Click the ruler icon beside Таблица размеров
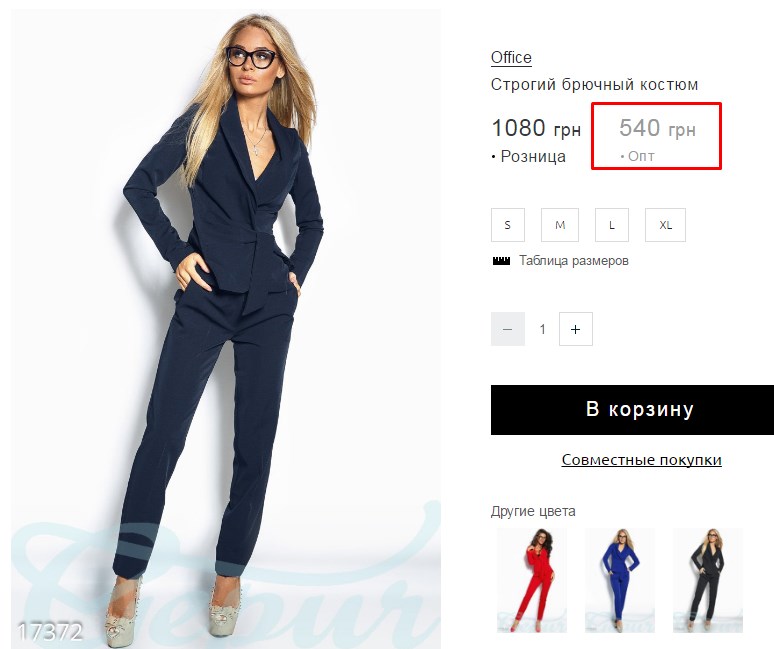This screenshot has height=649, width=774. [501, 261]
